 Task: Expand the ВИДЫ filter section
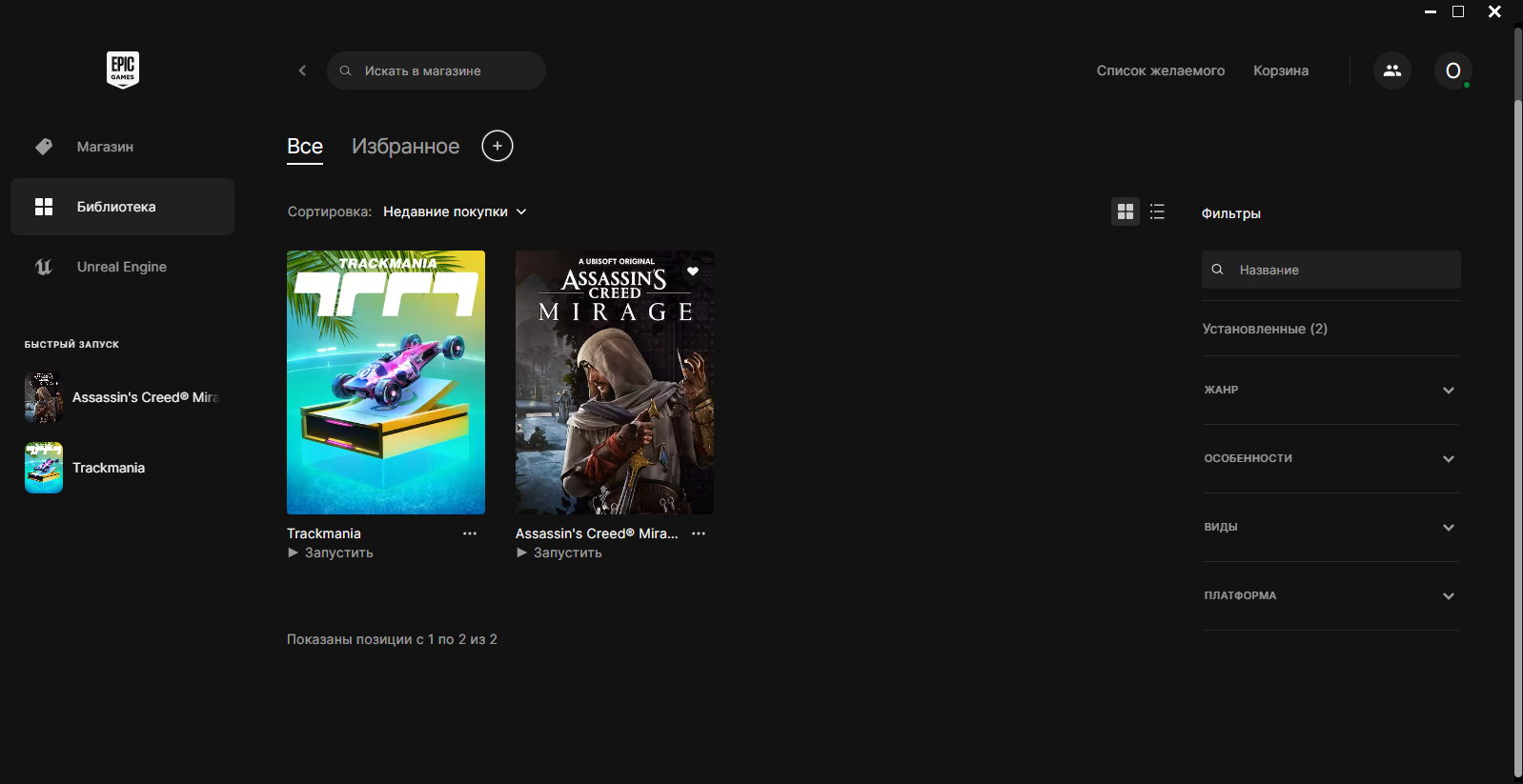tap(1330, 527)
